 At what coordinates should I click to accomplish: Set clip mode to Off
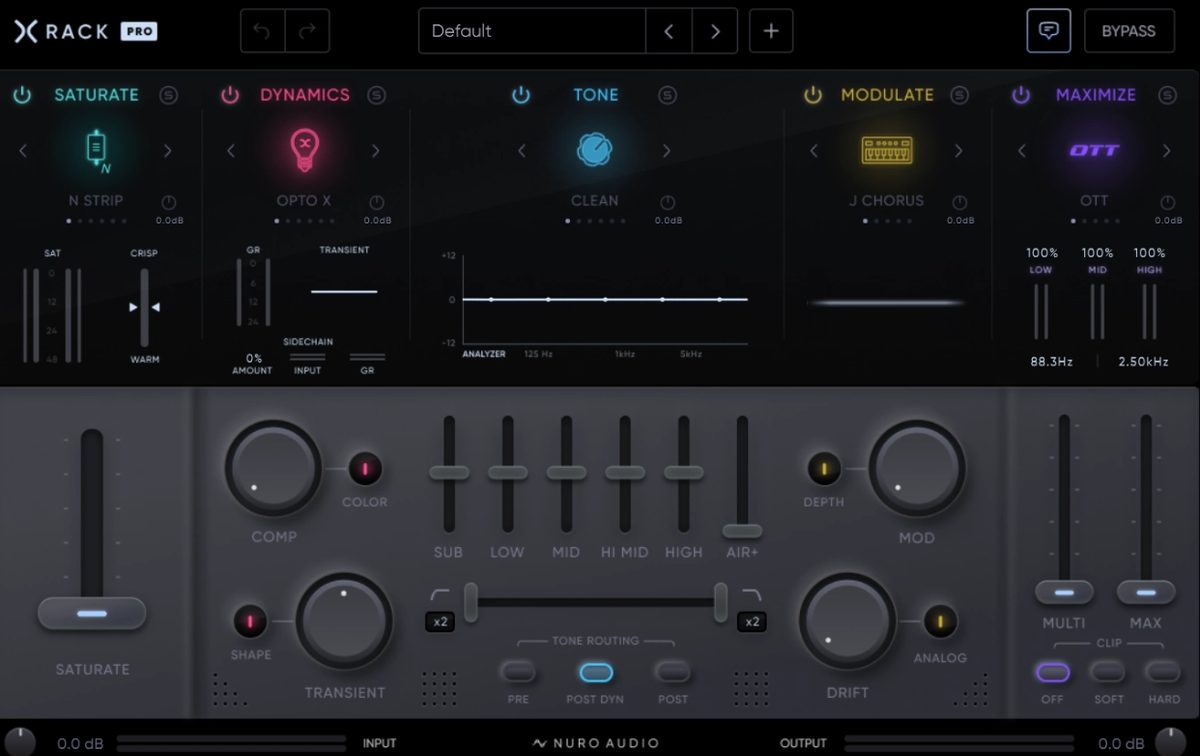pos(1052,672)
